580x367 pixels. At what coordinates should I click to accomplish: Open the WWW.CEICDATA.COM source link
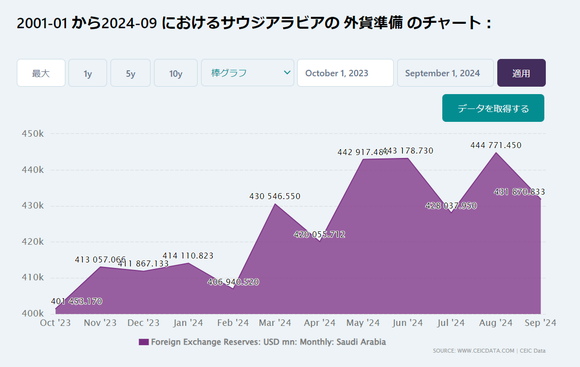(486, 351)
